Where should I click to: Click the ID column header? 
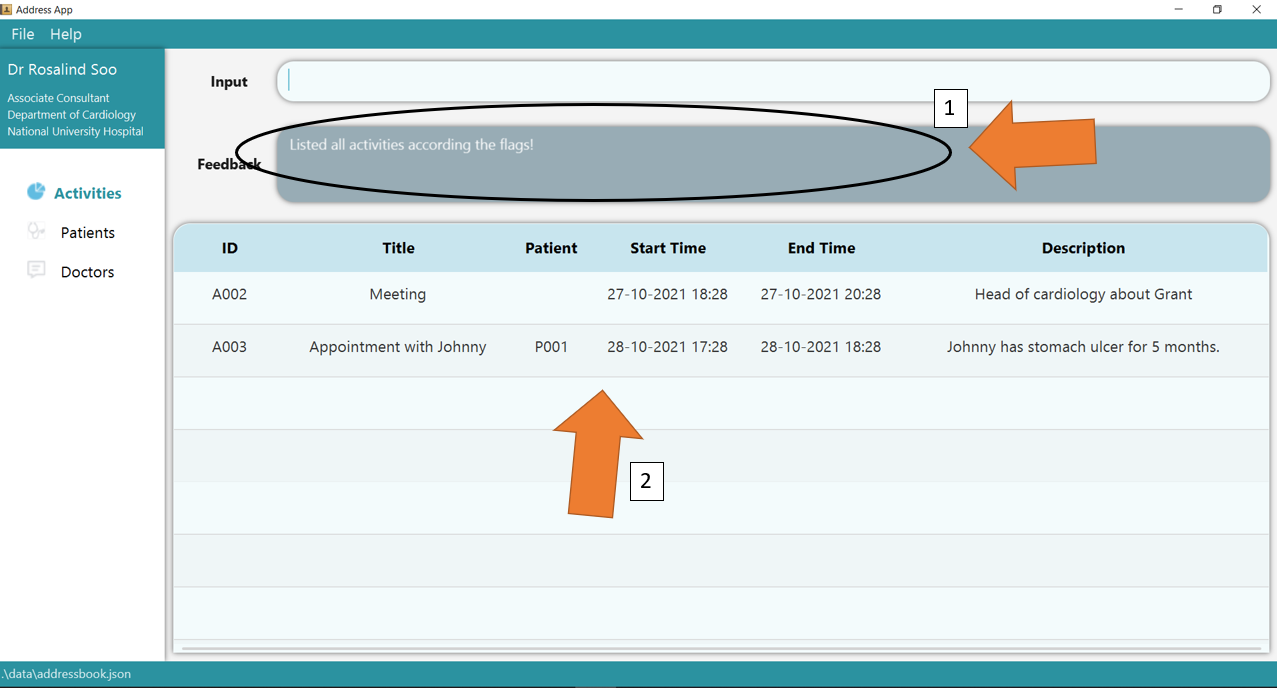pos(230,248)
